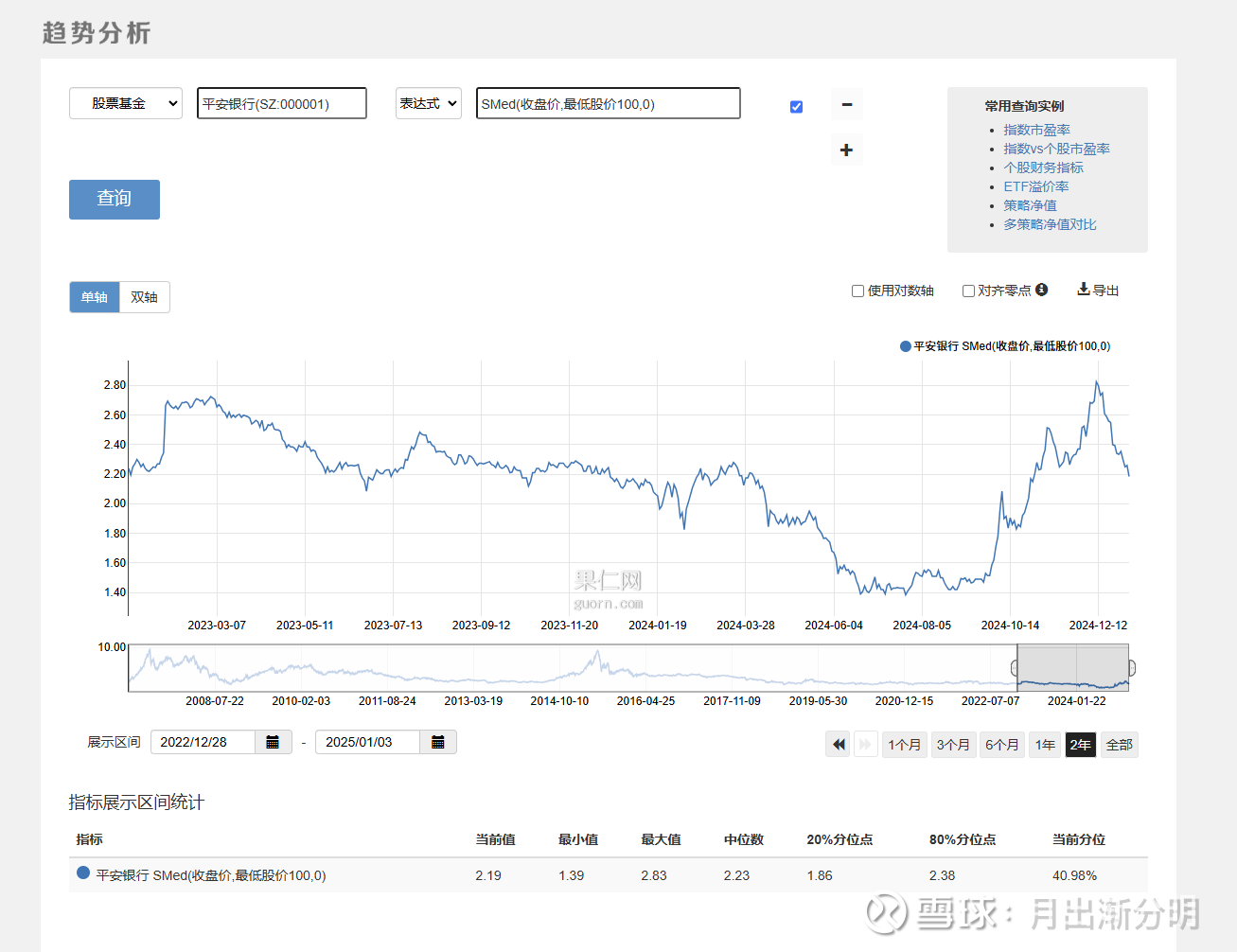Click the legend text 平安银行 SMed
This screenshot has height=952, width=1237.
(1012, 346)
